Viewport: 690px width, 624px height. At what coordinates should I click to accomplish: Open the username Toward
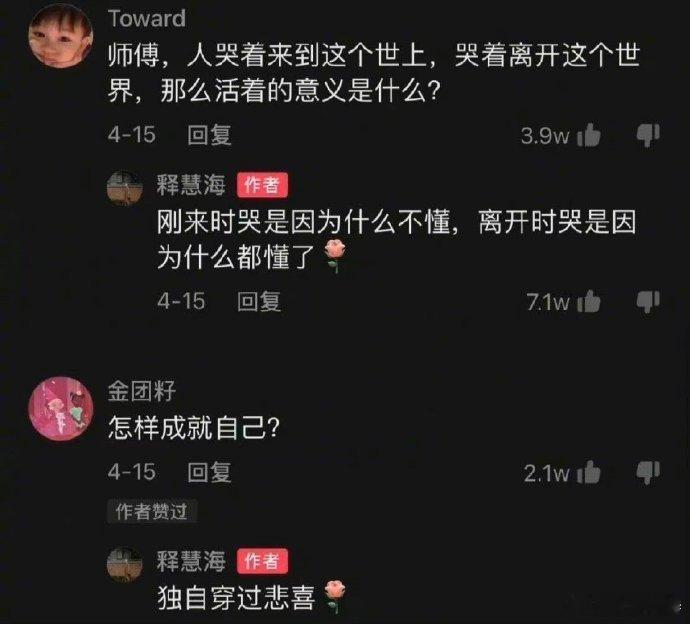click(147, 18)
